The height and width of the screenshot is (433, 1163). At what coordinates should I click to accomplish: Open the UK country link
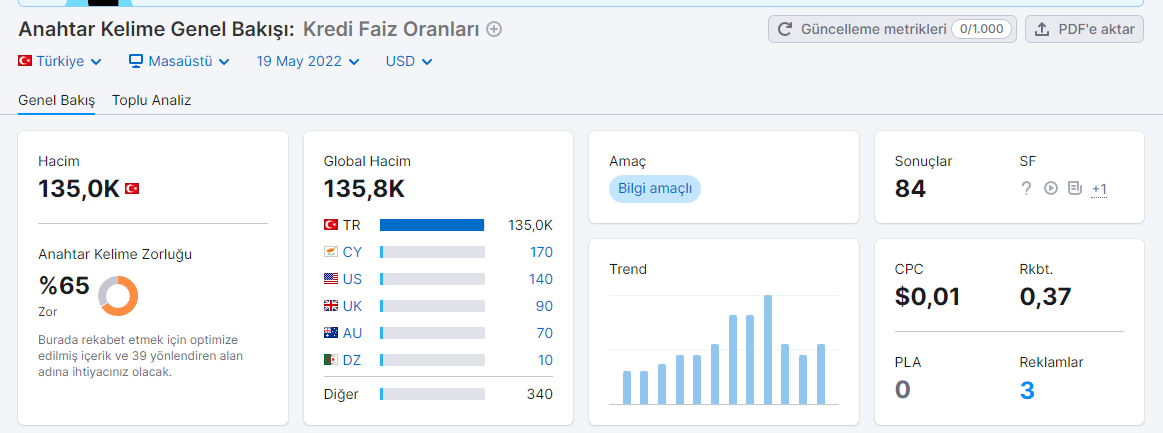pos(352,305)
